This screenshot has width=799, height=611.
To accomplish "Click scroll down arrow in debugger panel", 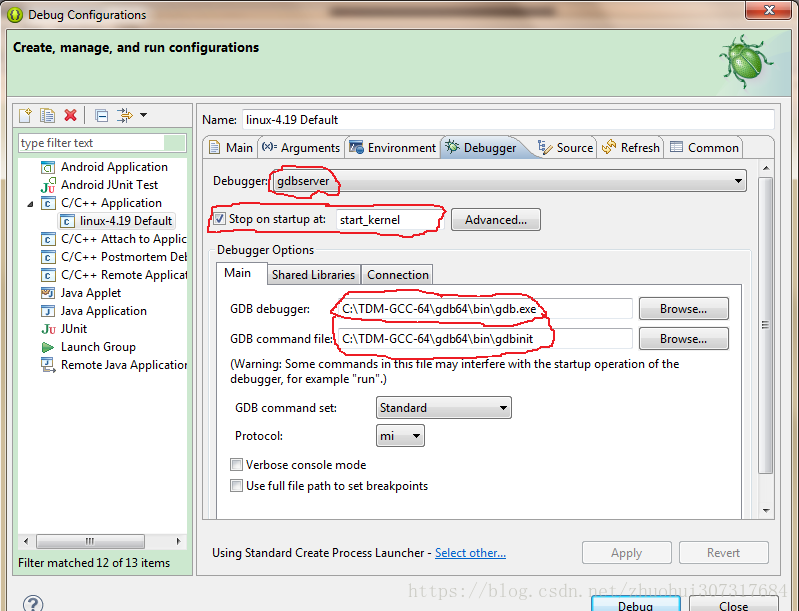I will click(766, 511).
